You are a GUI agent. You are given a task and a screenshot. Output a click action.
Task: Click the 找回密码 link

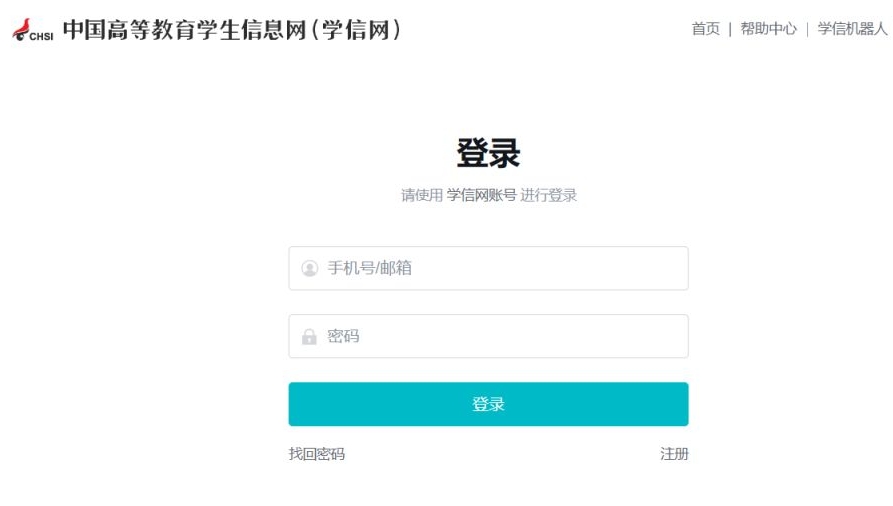click(x=317, y=454)
